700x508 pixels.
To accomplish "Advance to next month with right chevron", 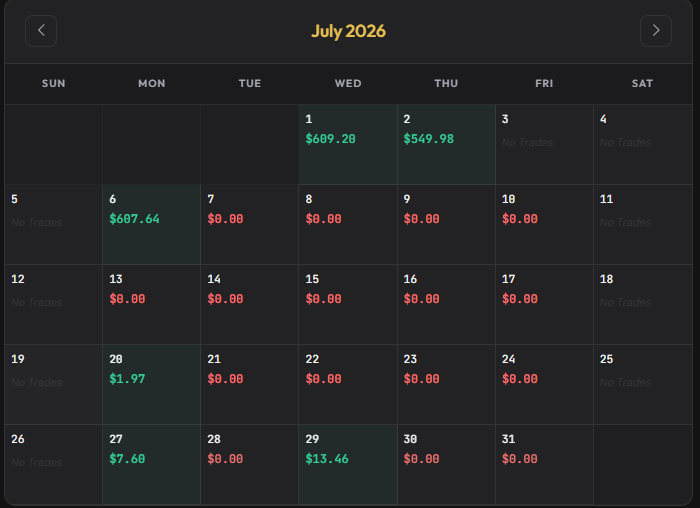I will [656, 31].
